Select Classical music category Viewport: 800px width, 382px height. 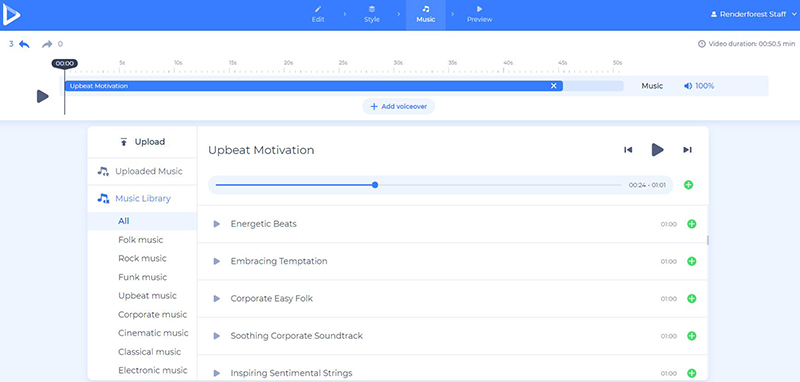[x=149, y=352]
